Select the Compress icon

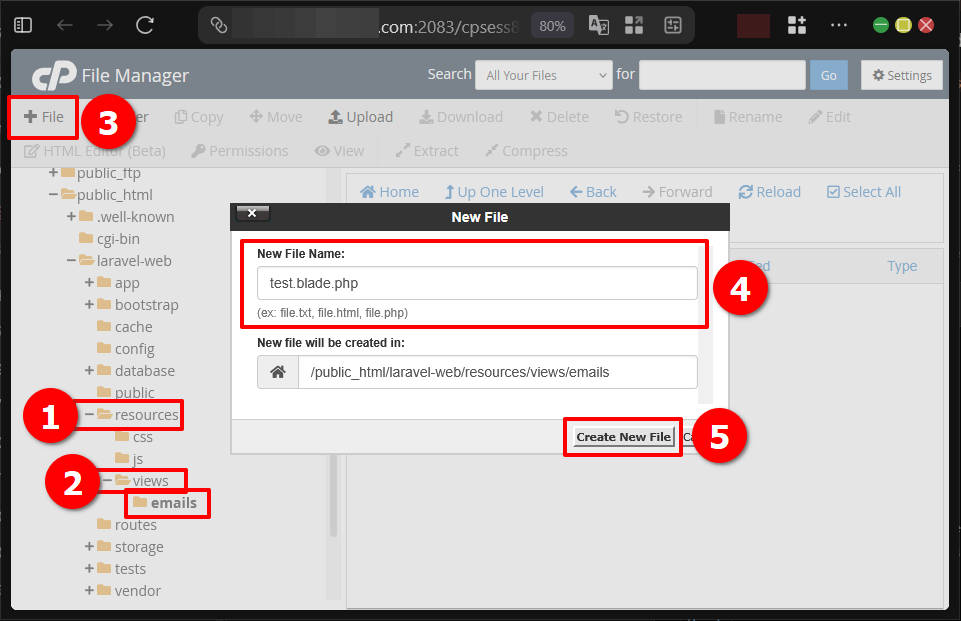tap(525, 151)
